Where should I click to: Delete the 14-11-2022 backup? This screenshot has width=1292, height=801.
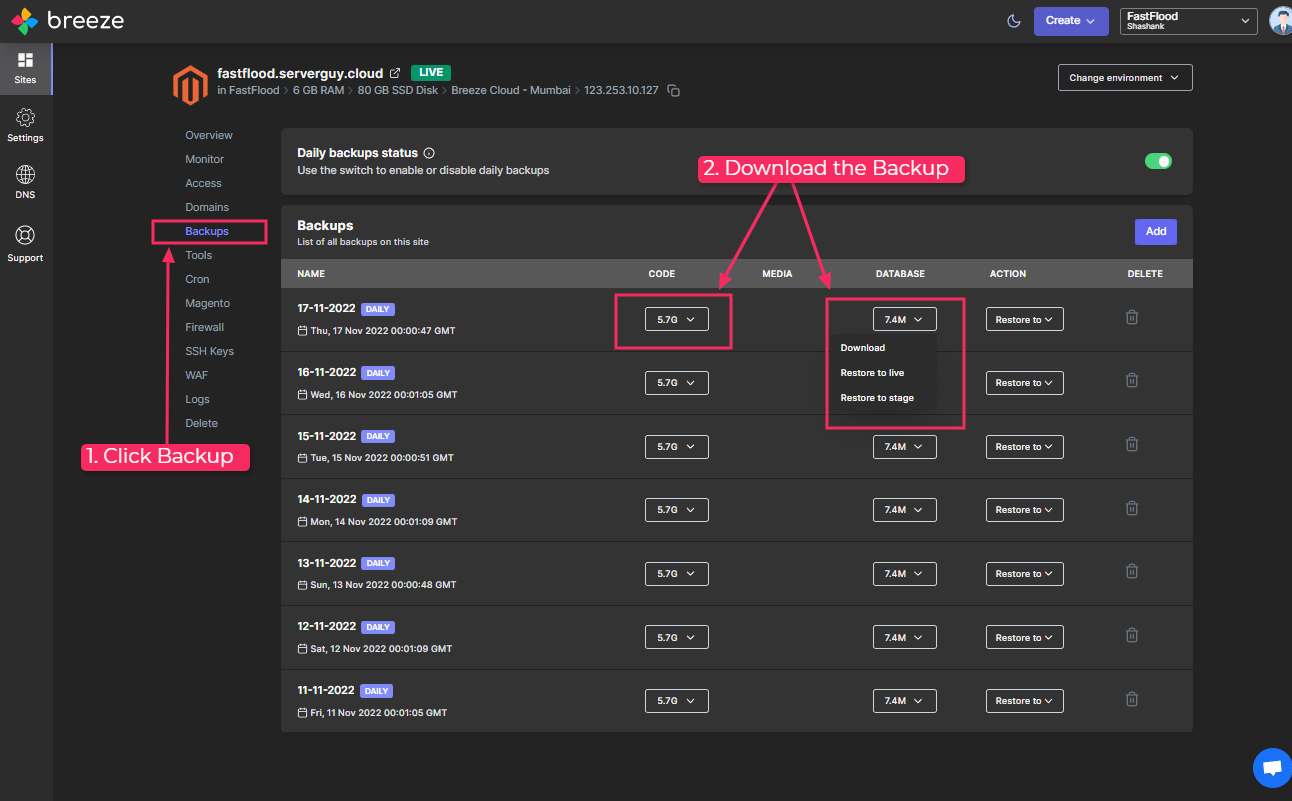point(1132,507)
